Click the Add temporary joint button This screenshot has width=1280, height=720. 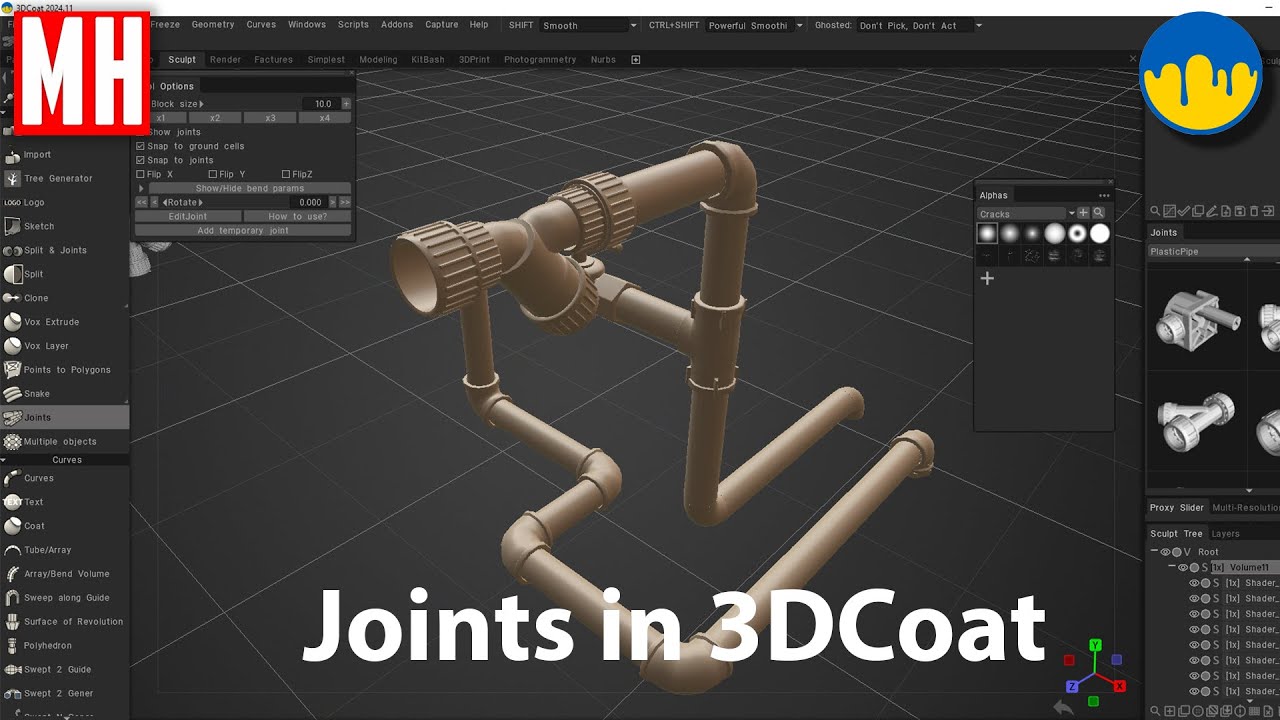point(243,230)
